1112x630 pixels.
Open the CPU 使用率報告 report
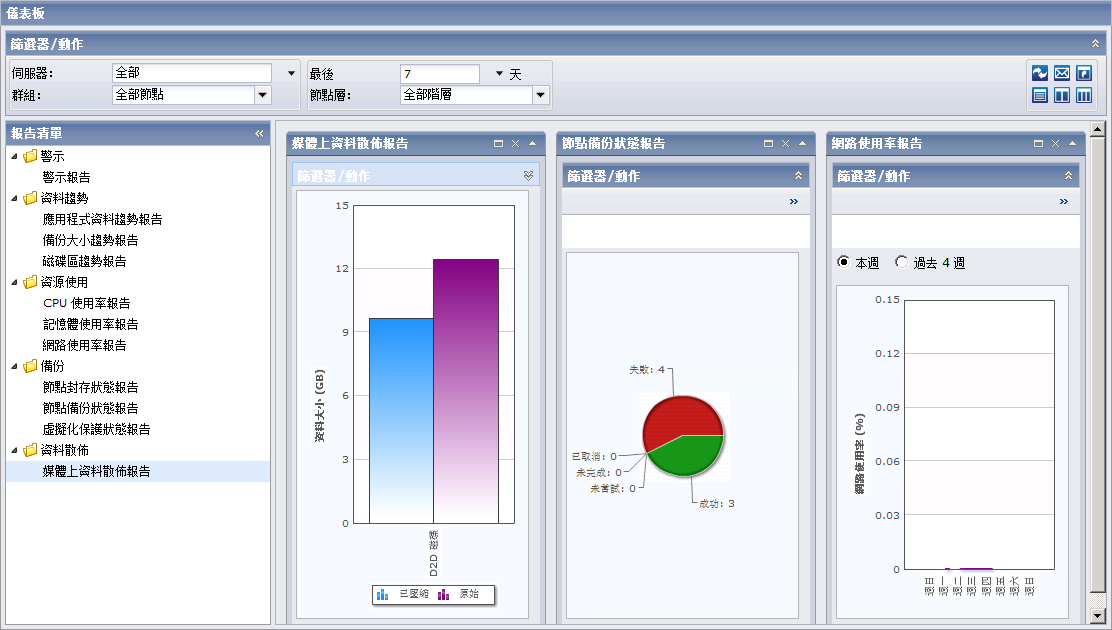click(x=87, y=303)
